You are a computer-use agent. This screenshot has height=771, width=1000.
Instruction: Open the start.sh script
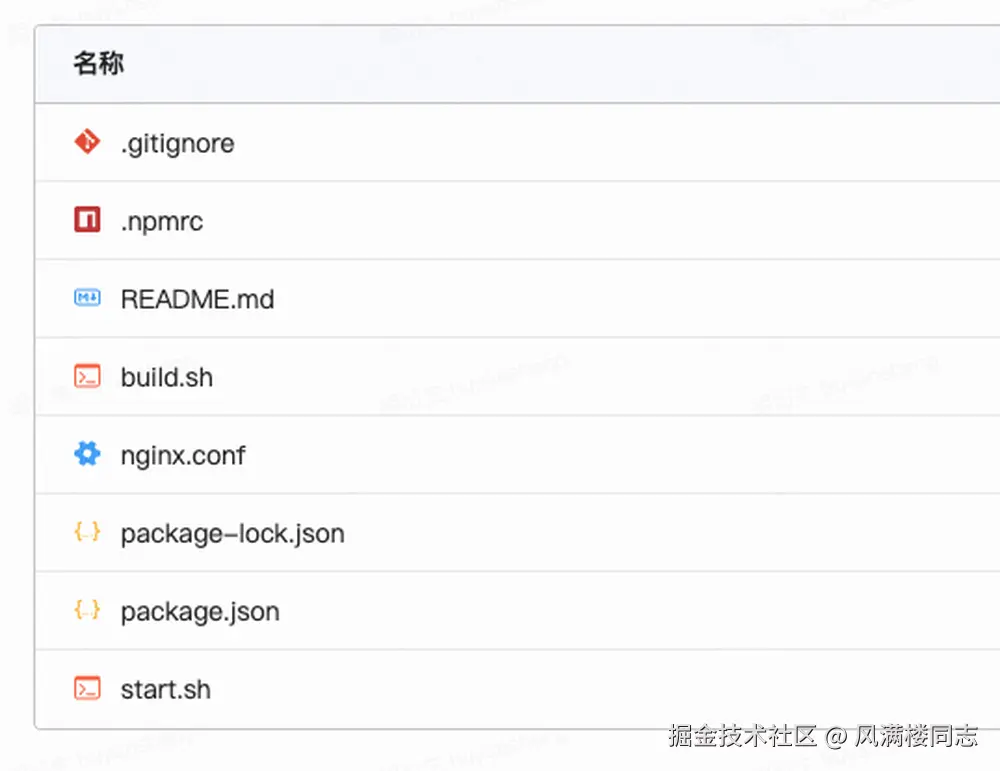coord(165,690)
